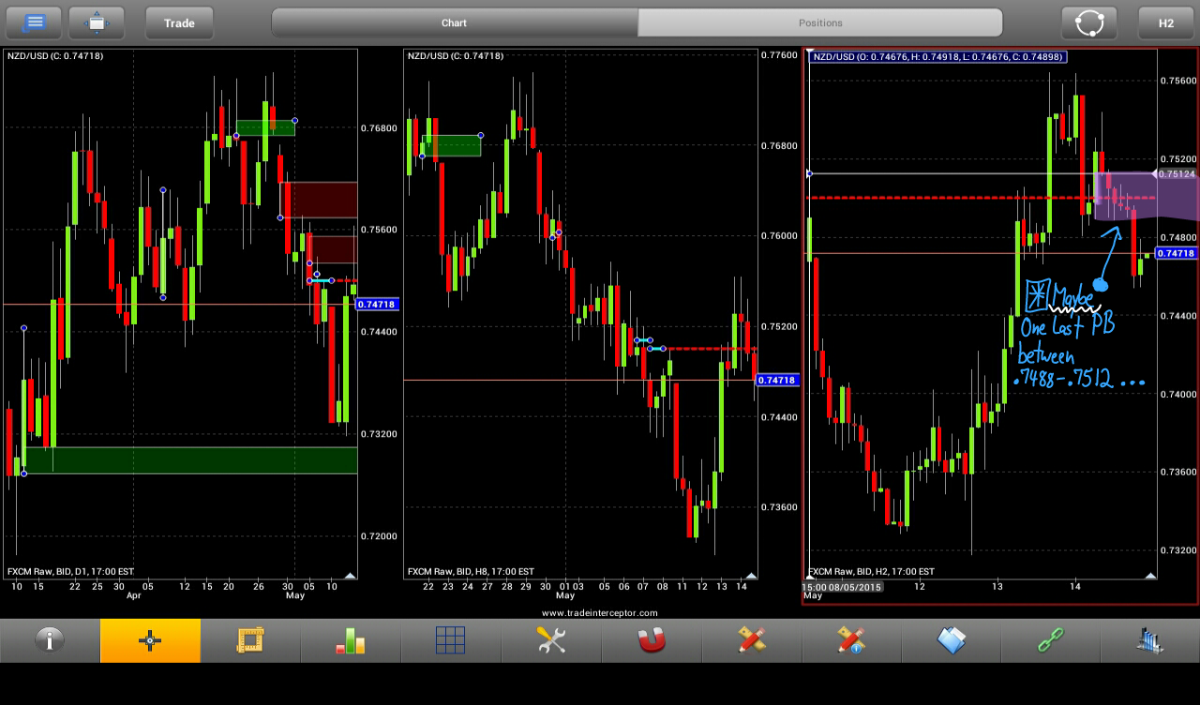Select the pencil with info badge tool
Image resolution: width=1200 pixels, height=705 pixels.
pyautogui.click(x=851, y=640)
